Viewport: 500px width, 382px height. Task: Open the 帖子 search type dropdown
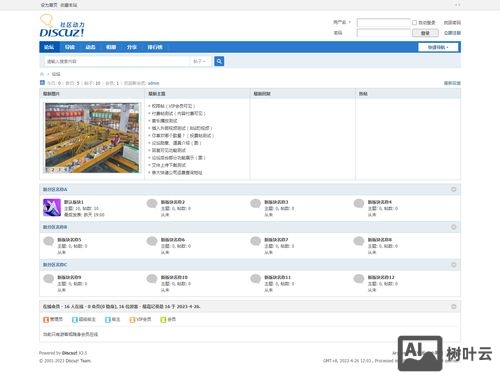pos(199,61)
